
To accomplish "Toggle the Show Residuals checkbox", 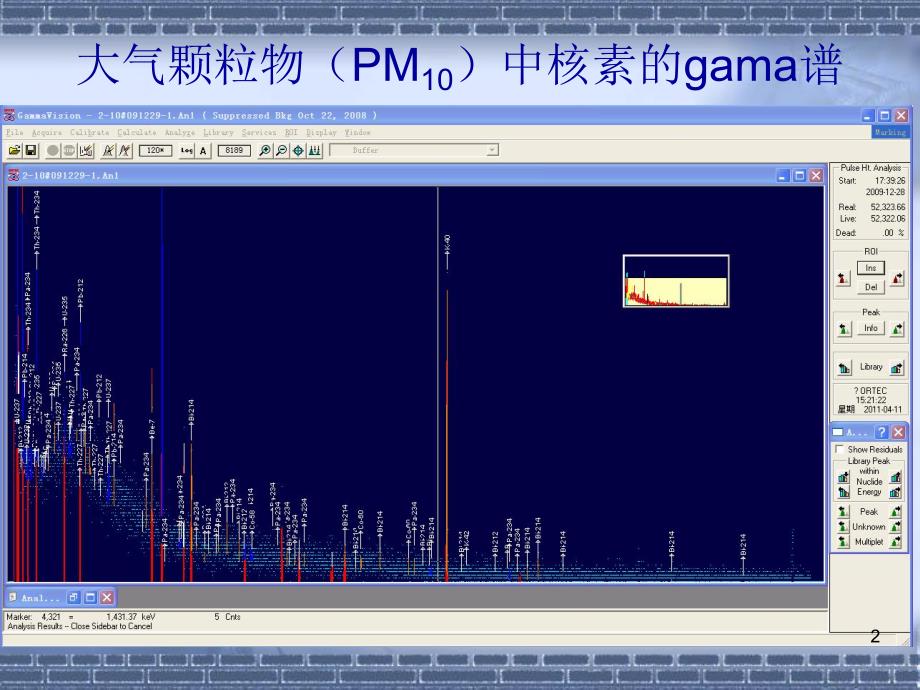I will [x=839, y=449].
